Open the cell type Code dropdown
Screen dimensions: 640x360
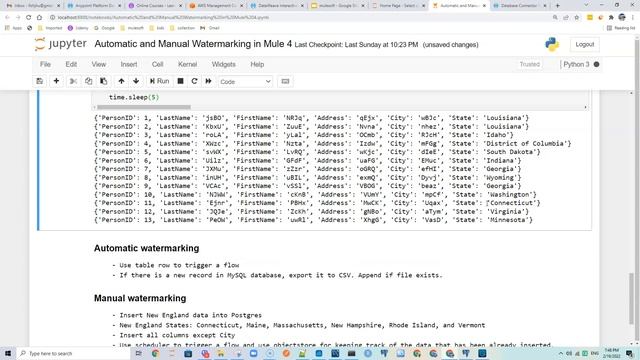pyautogui.click(x=245, y=82)
